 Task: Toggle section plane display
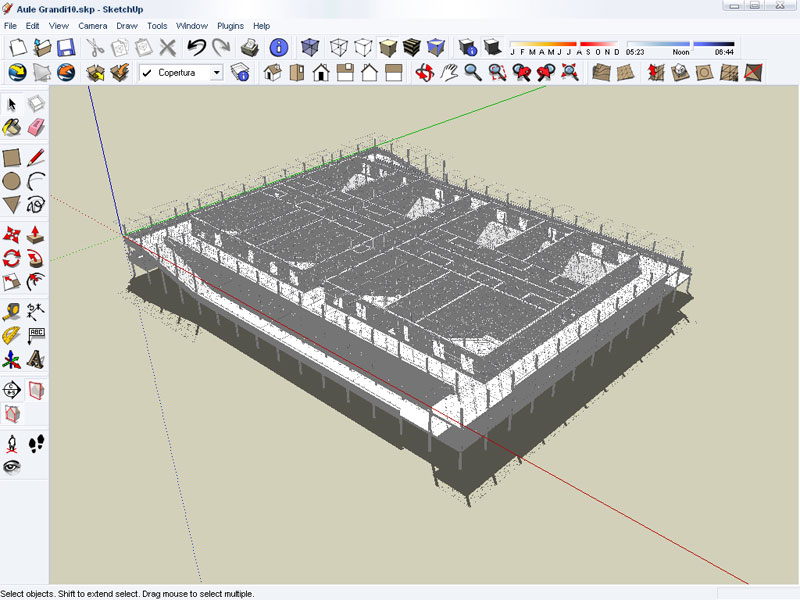click(36, 389)
